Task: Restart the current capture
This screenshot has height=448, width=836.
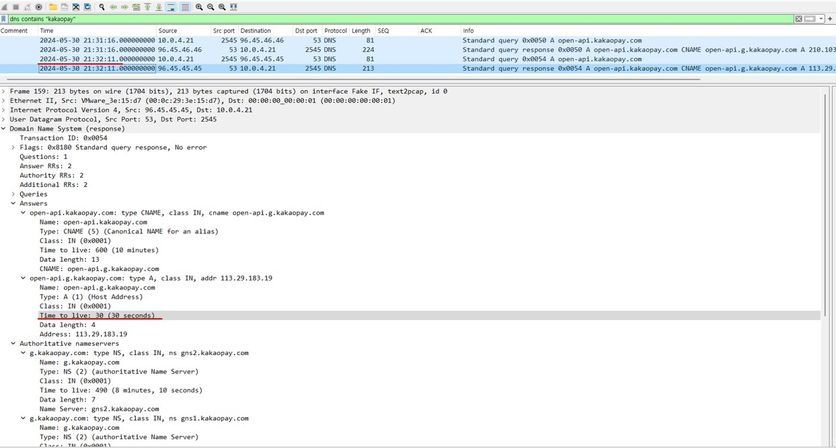Action: 27,7
